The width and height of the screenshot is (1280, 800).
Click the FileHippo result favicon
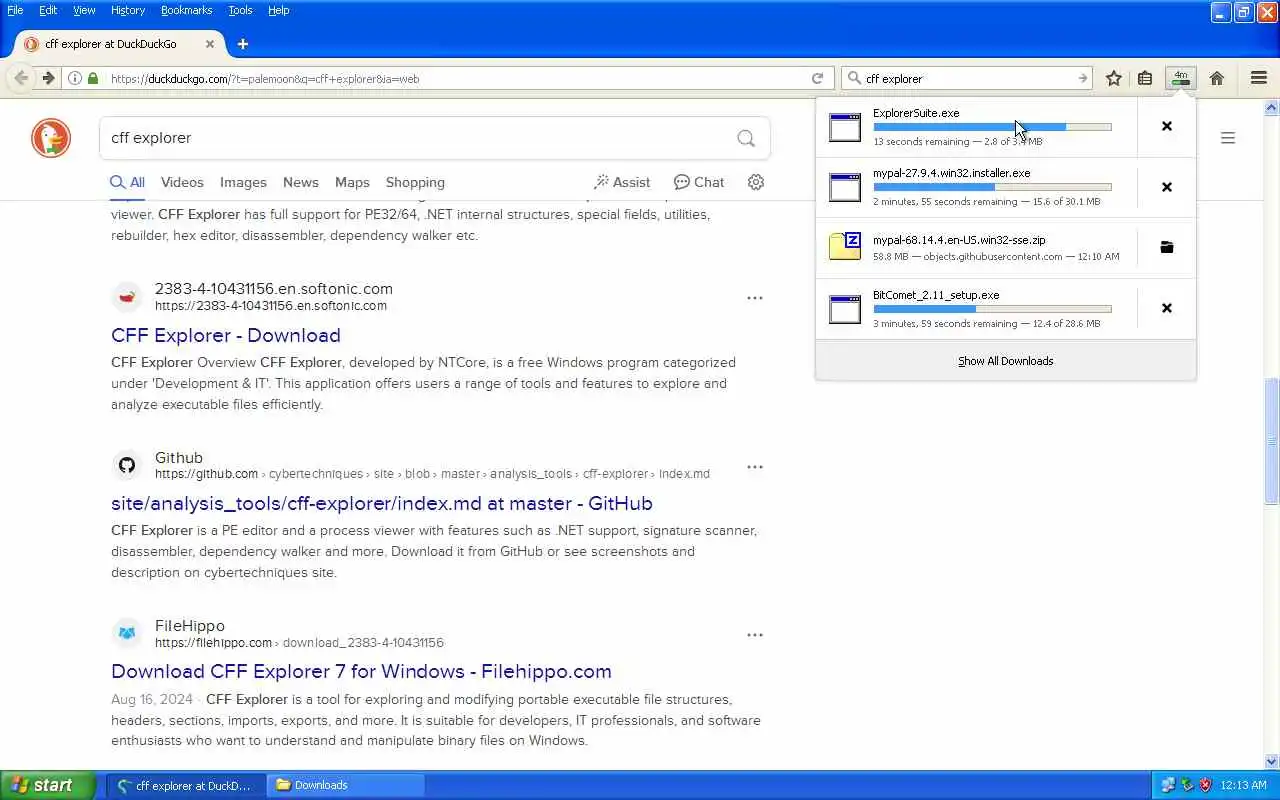tap(127, 633)
